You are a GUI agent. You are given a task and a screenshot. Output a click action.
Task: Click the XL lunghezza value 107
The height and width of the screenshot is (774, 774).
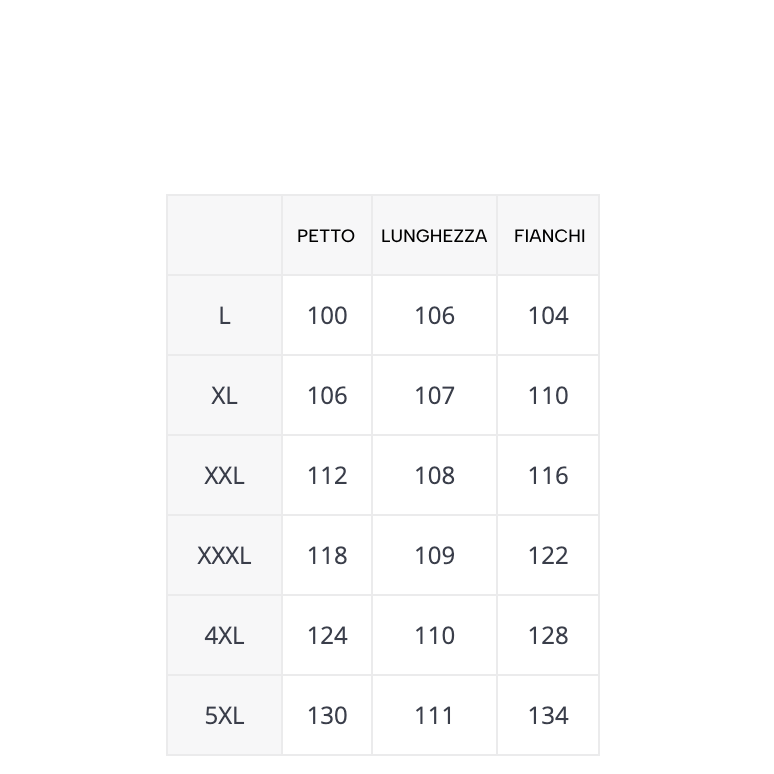(x=434, y=395)
